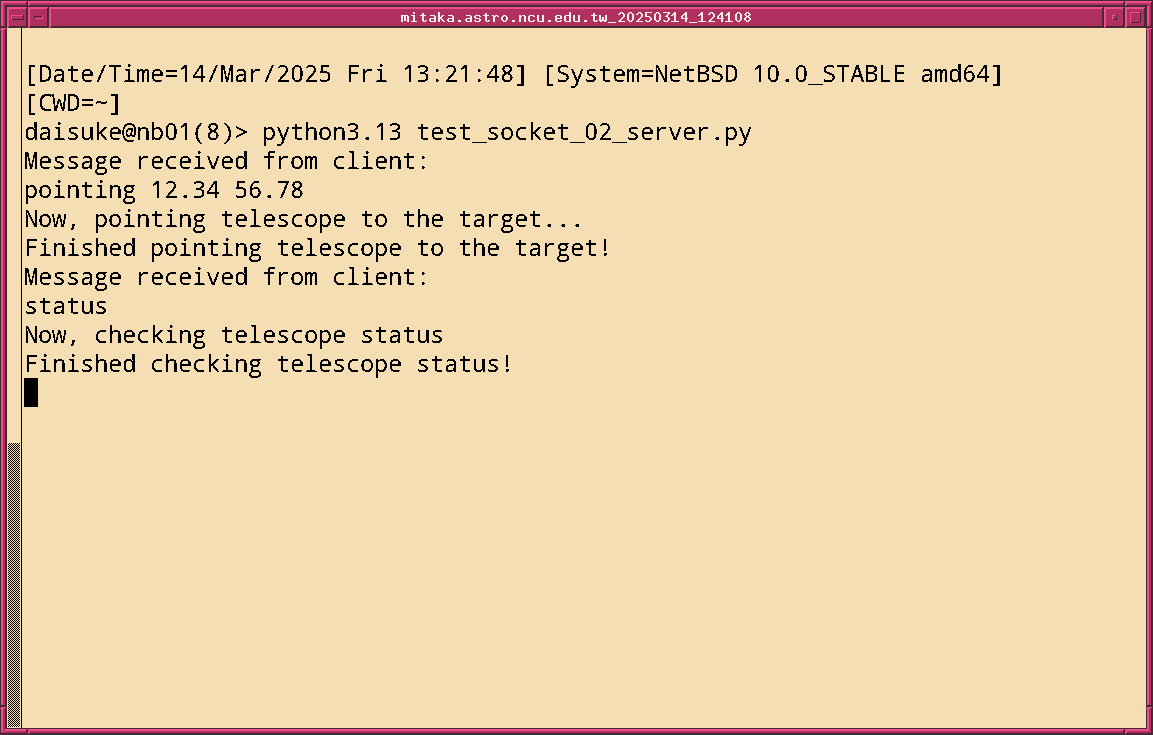Click the test_socket_02_server.py filename
This screenshot has width=1153, height=735.
point(584,132)
